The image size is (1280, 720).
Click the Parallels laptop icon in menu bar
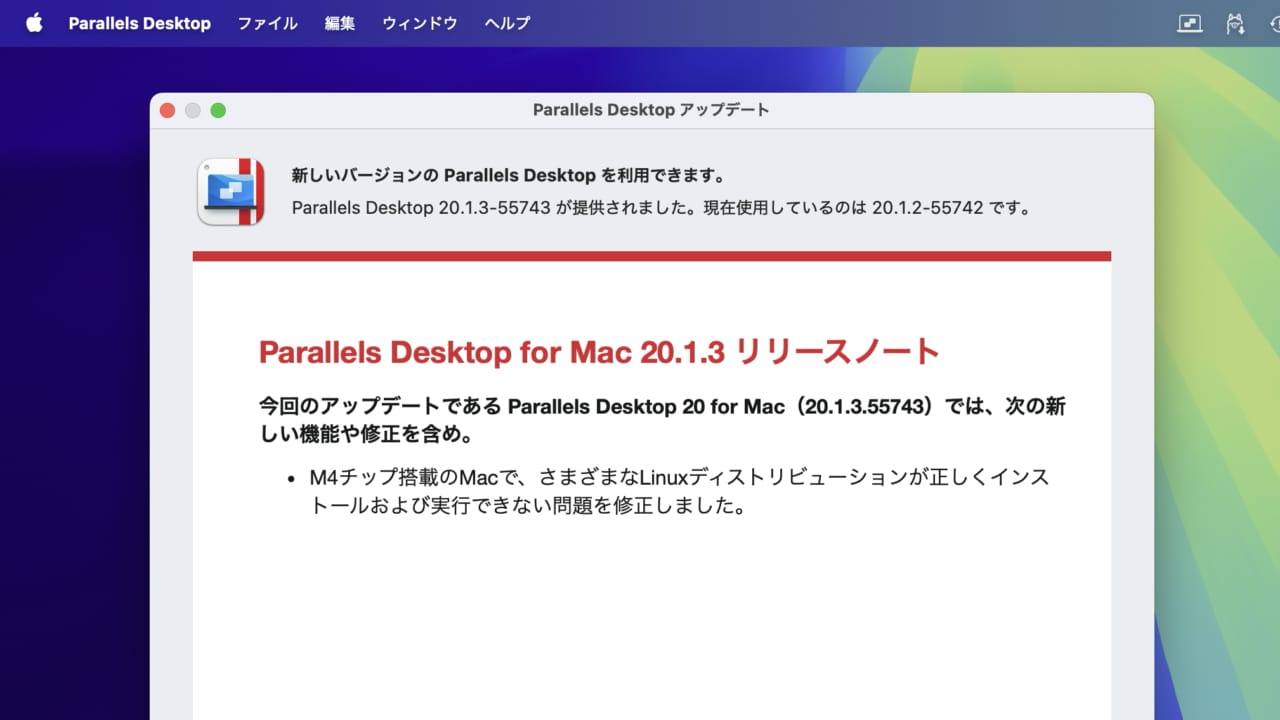1189,23
